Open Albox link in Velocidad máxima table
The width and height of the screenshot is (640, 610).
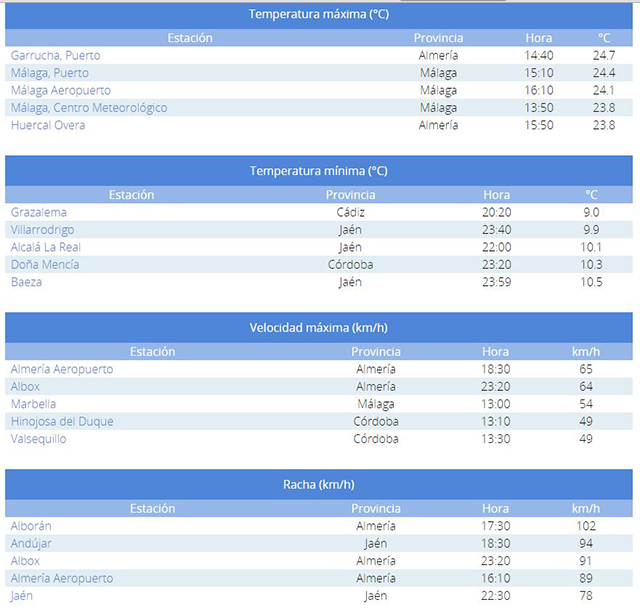(x=25, y=387)
